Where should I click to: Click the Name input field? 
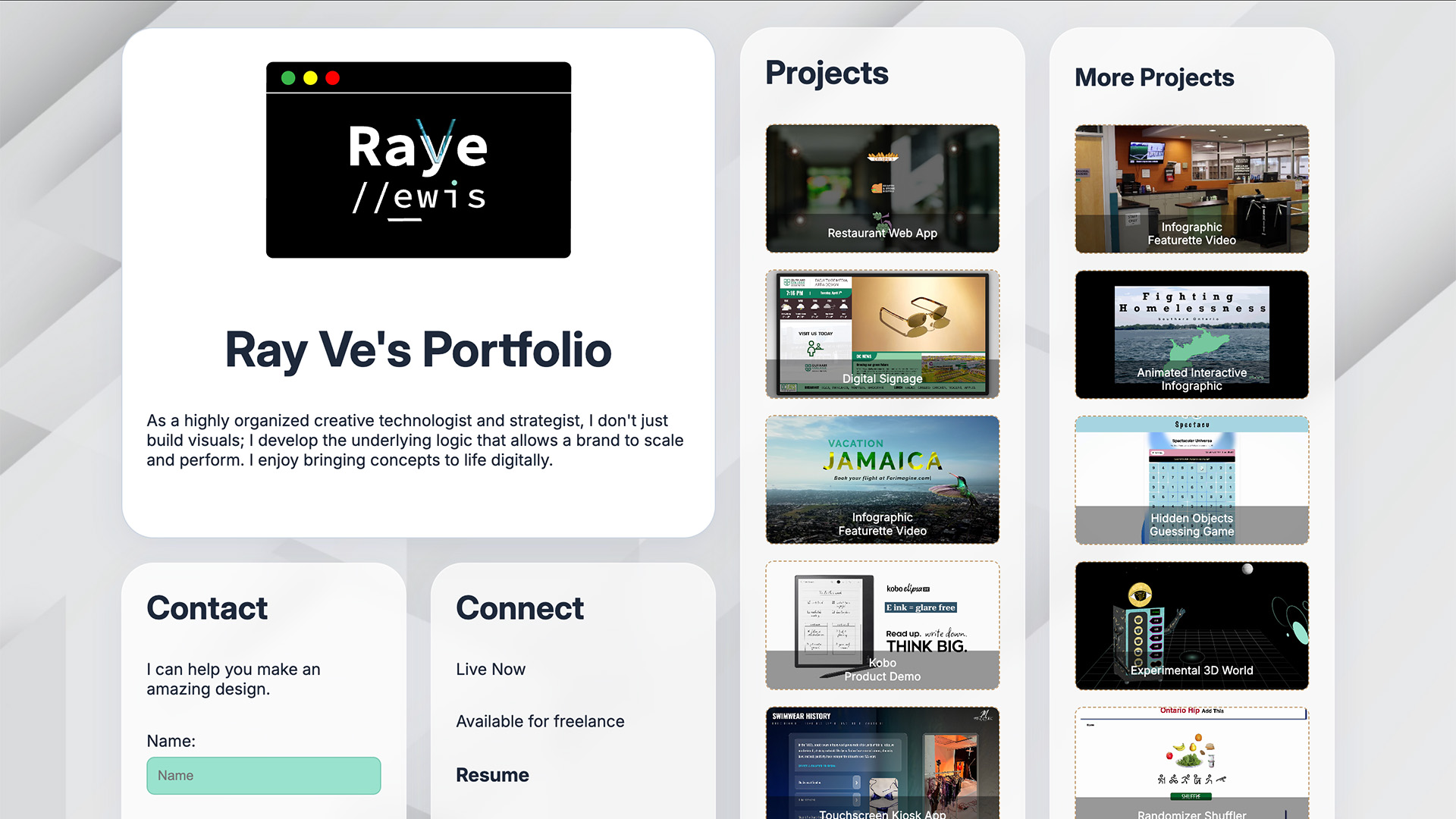click(264, 776)
